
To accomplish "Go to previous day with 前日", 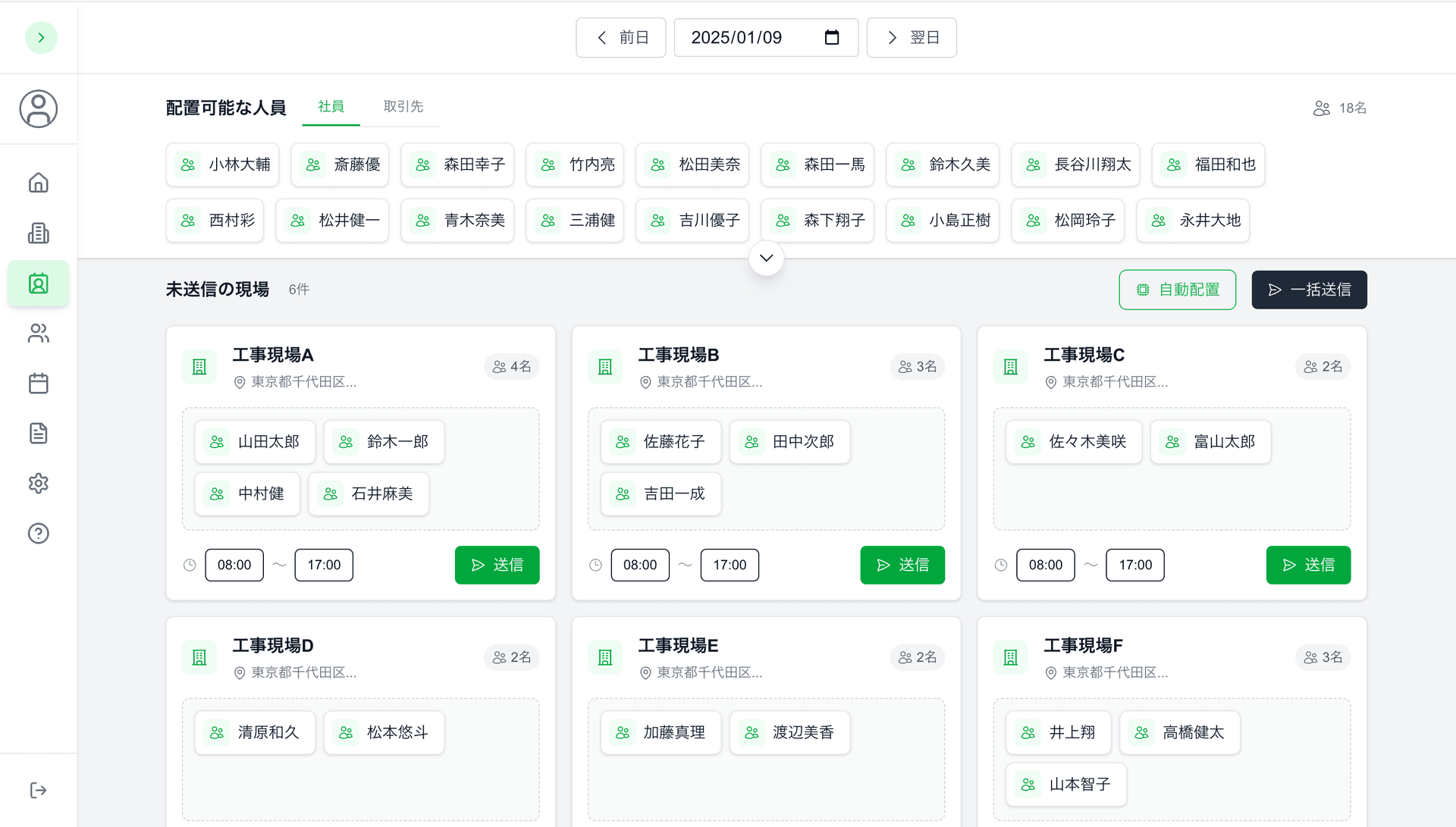I will pos(621,37).
